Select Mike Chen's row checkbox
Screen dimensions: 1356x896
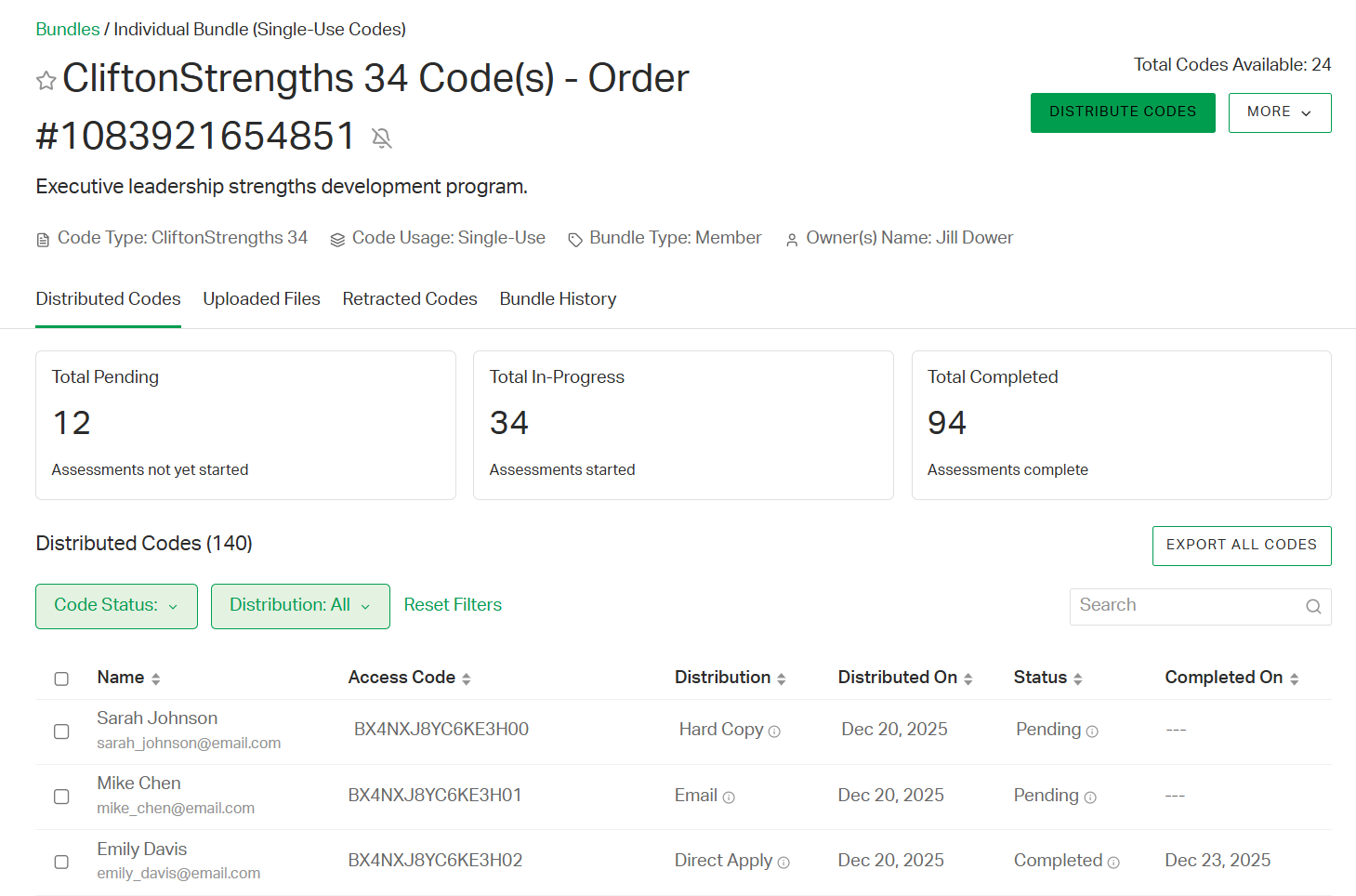[x=61, y=797]
